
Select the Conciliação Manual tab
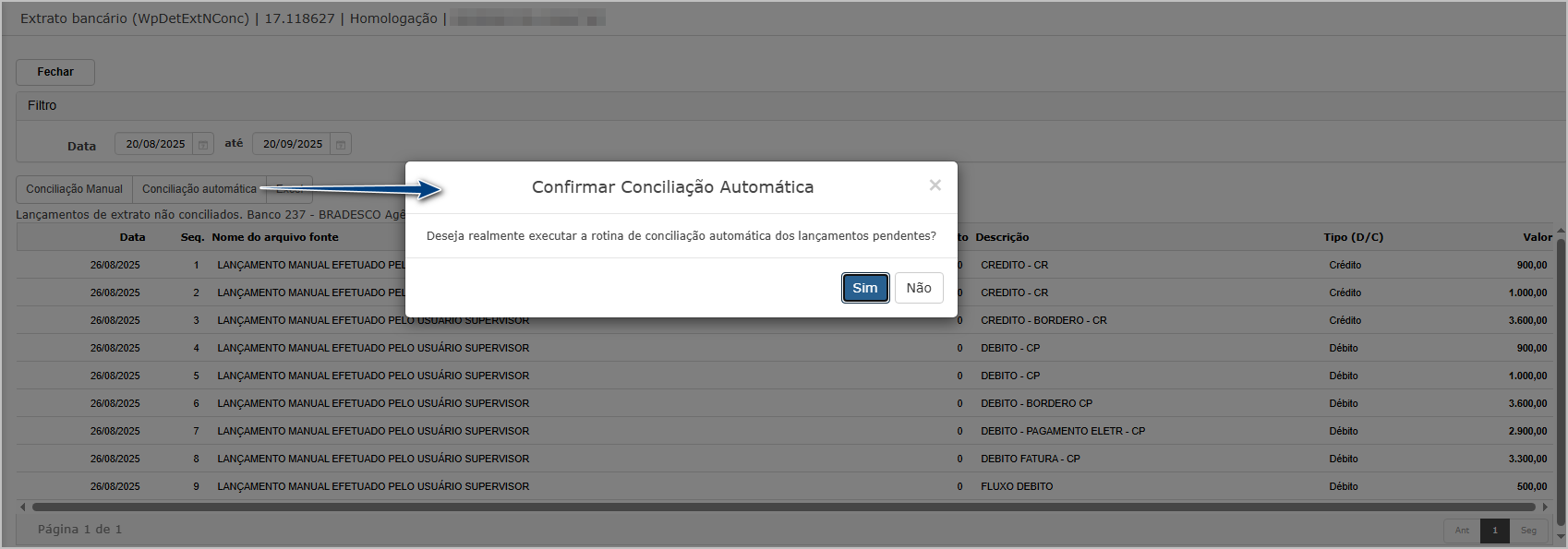tap(74, 189)
